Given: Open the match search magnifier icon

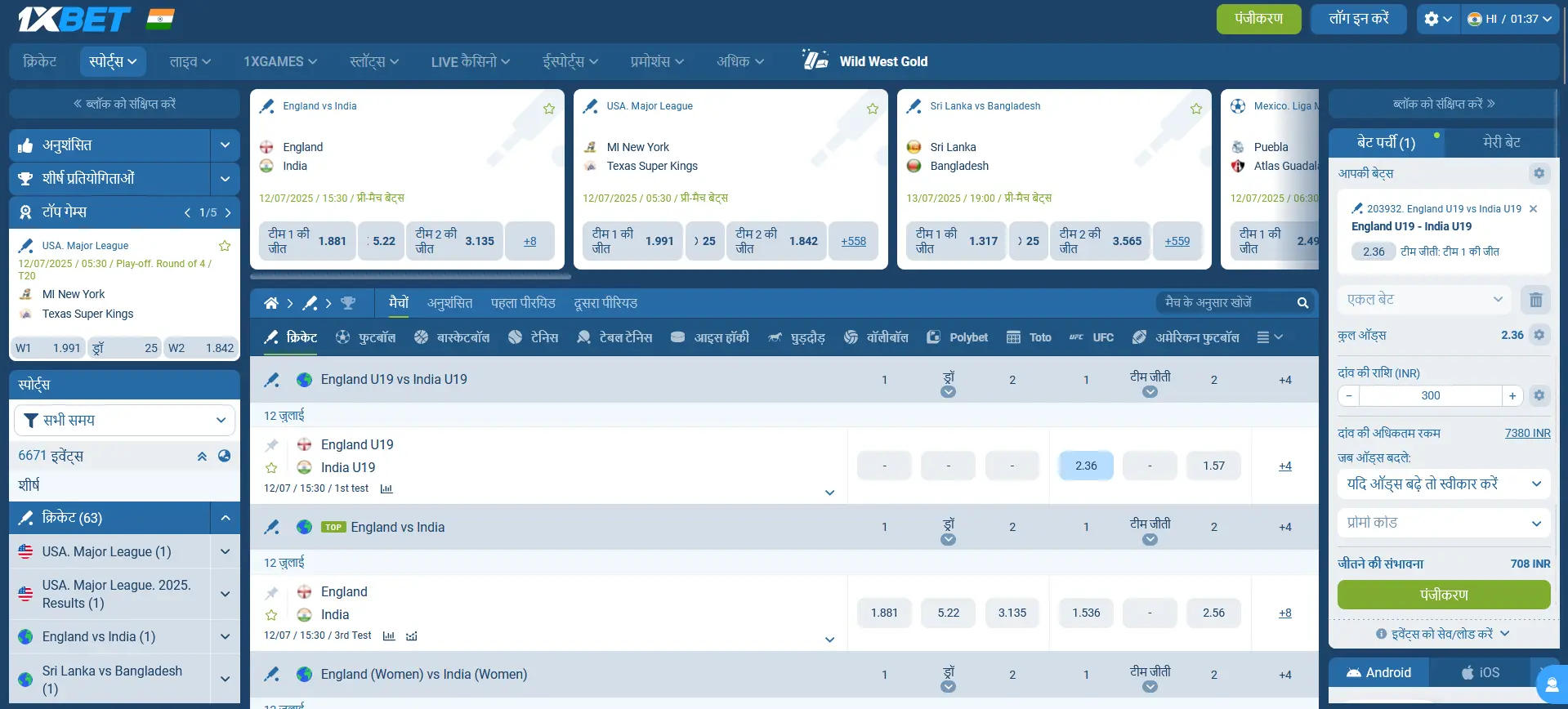Looking at the screenshot, I should 1302,303.
